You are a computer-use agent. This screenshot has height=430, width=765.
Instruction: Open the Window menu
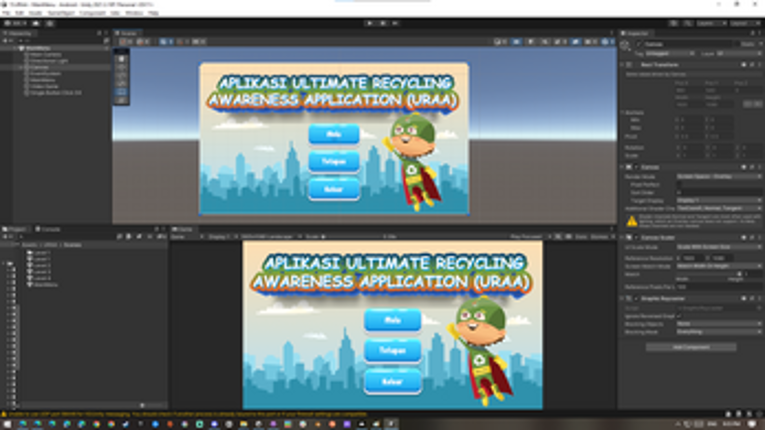click(134, 13)
